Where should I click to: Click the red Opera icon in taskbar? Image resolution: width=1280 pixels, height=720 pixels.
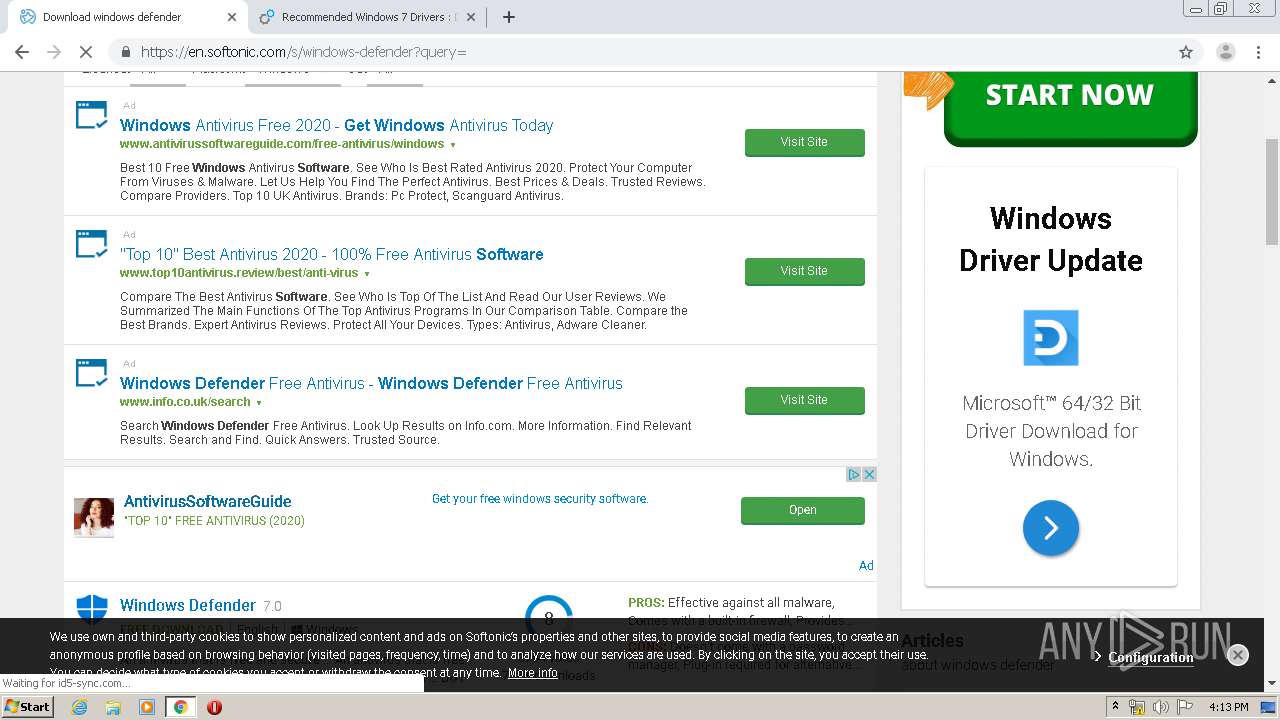click(x=214, y=707)
